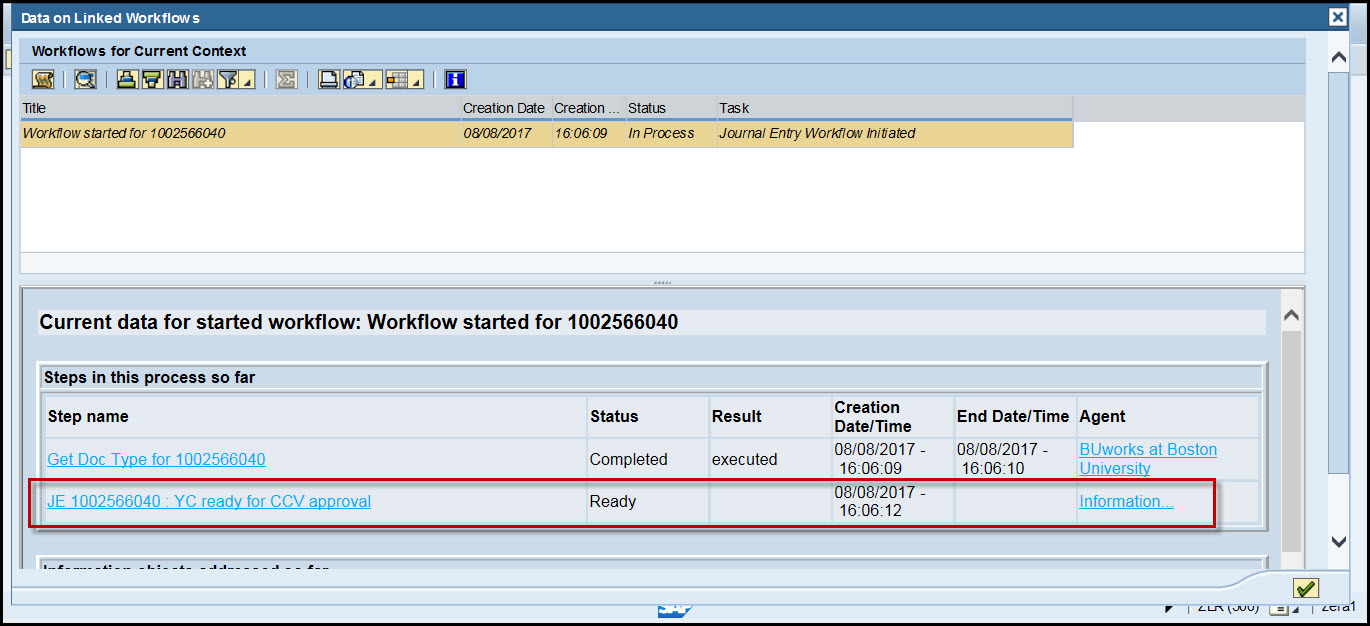The image size is (1370, 626).
Task: Activate the Set Filter icon
Action: point(226,79)
